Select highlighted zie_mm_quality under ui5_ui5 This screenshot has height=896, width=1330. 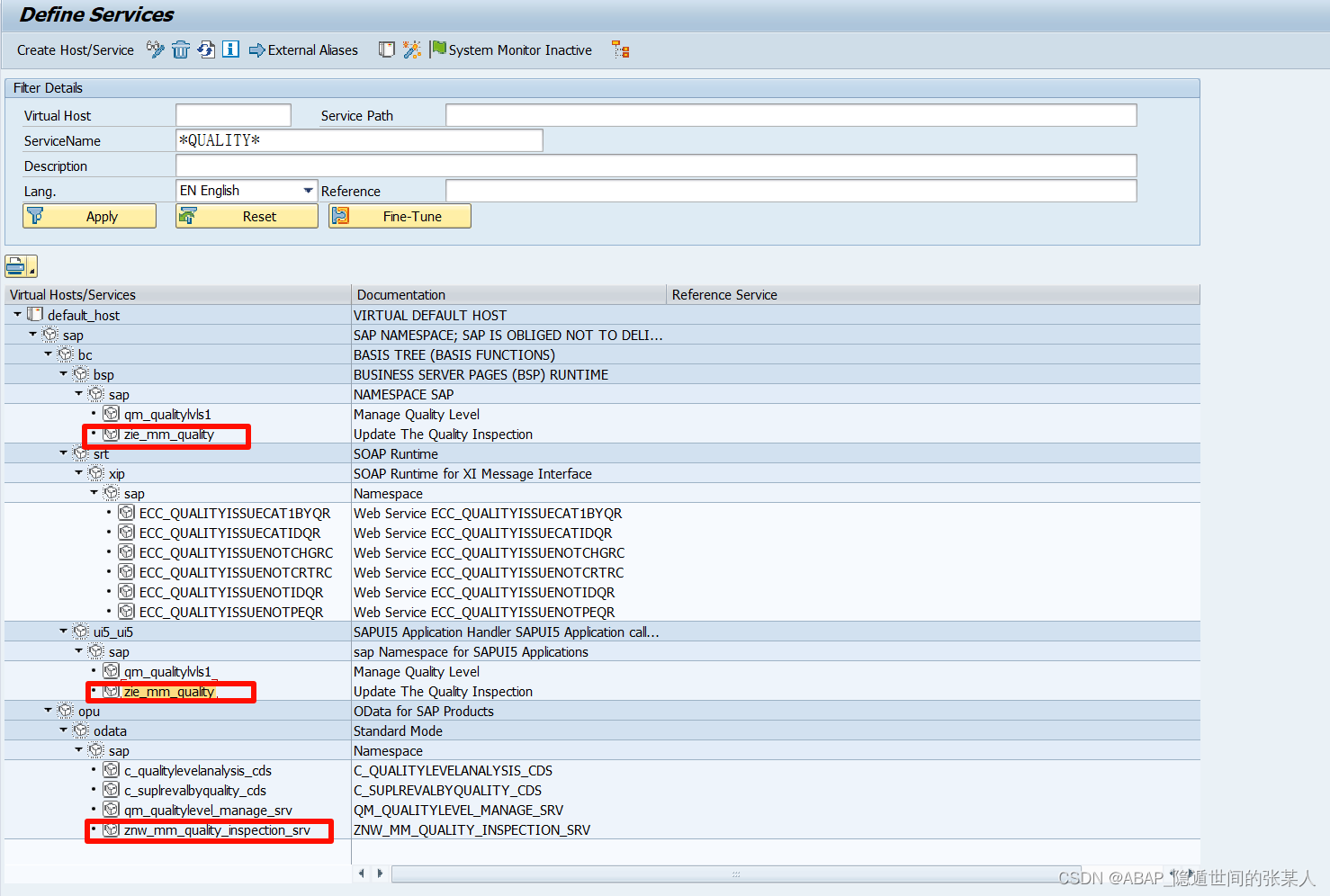[170, 692]
